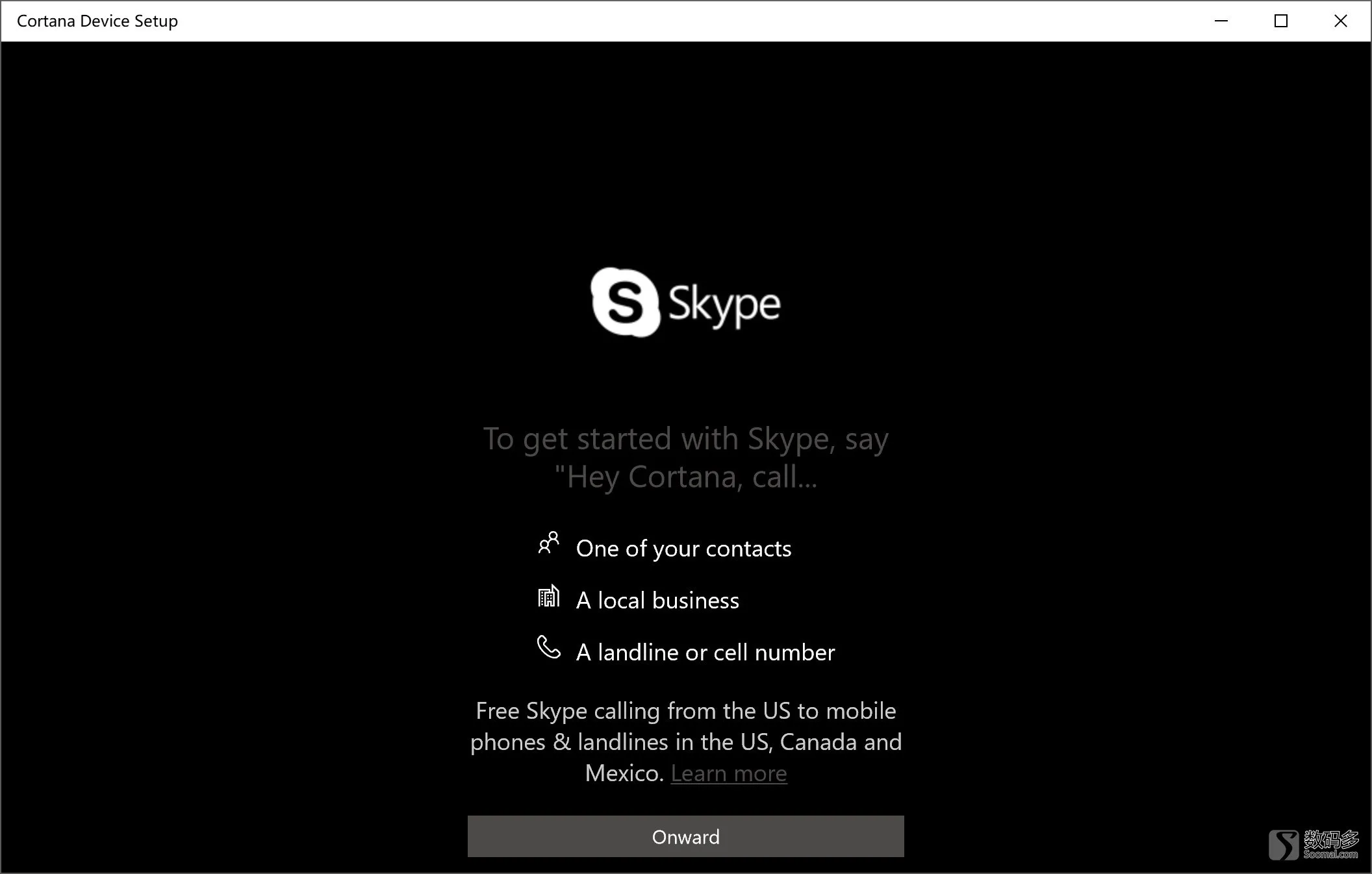The image size is (1372, 874).
Task: Click the local business building icon
Action: (548, 596)
